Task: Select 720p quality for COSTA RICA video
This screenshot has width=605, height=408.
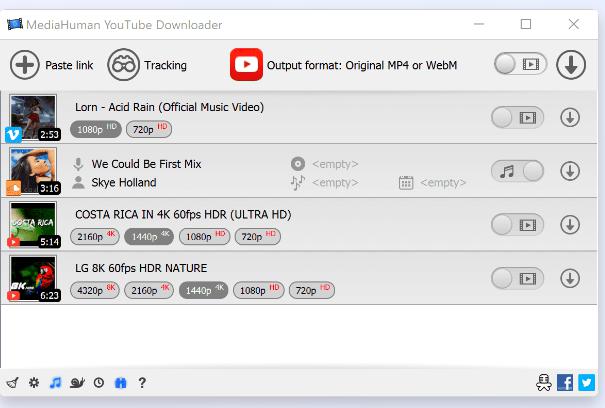Action: pos(258,237)
